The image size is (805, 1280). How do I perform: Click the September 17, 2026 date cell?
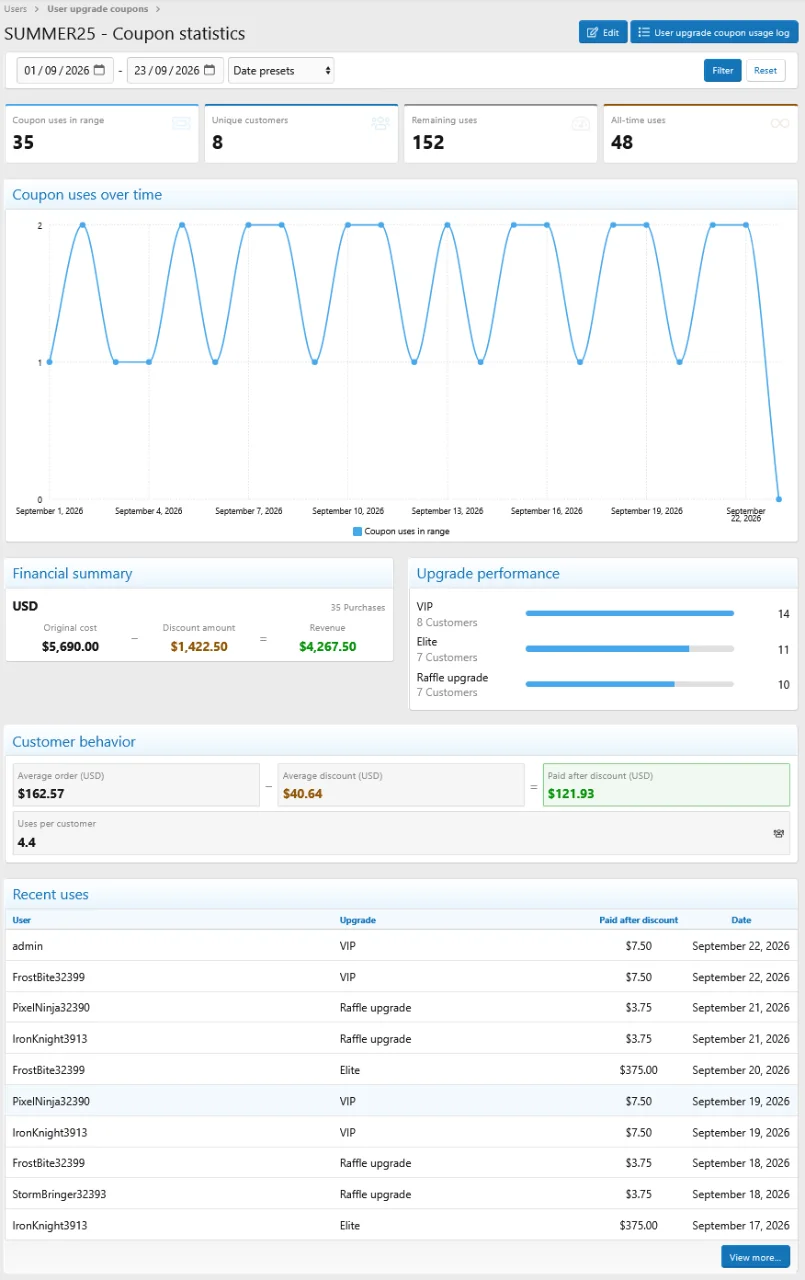(741, 1225)
